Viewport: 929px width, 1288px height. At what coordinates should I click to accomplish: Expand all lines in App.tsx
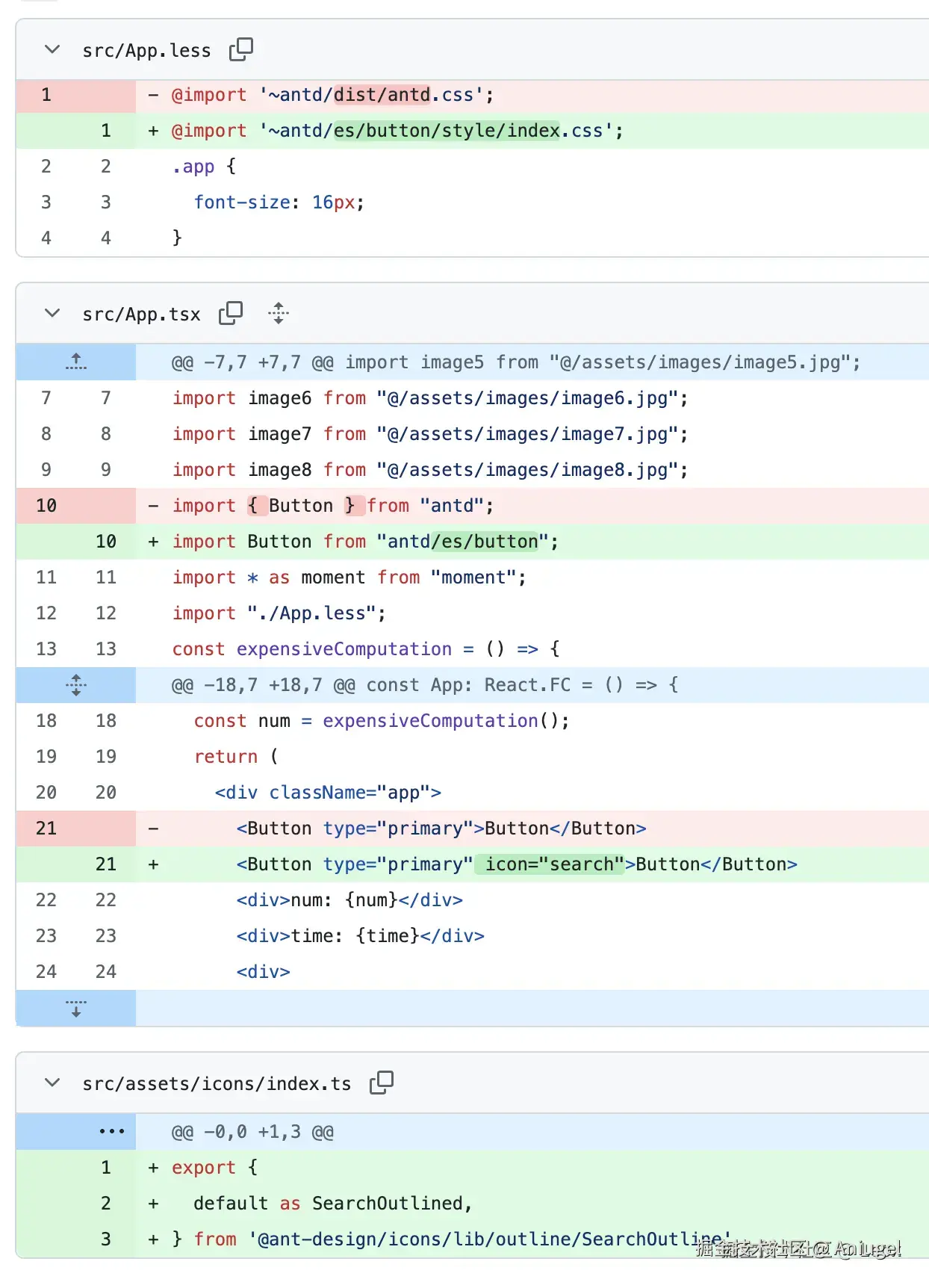[279, 313]
